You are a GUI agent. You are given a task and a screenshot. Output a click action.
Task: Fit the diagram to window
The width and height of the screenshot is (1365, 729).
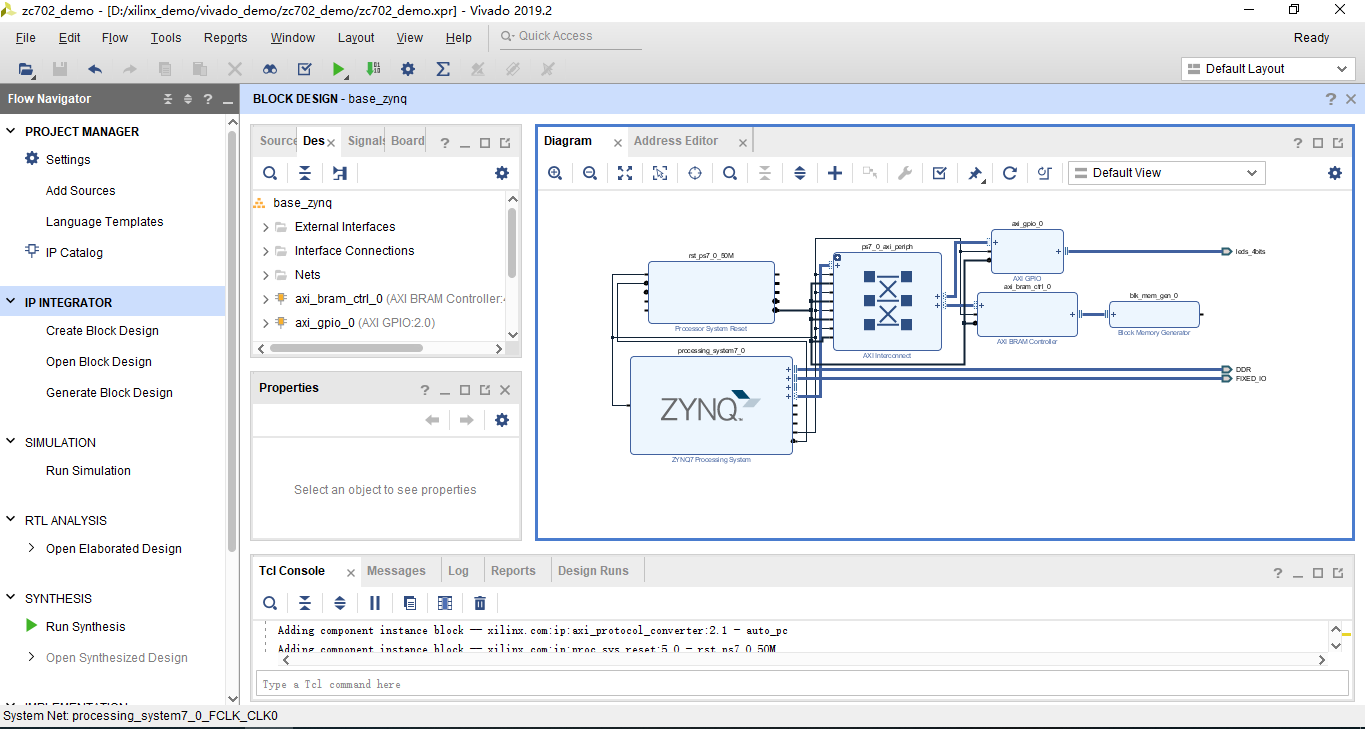pyautogui.click(x=625, y=173)
